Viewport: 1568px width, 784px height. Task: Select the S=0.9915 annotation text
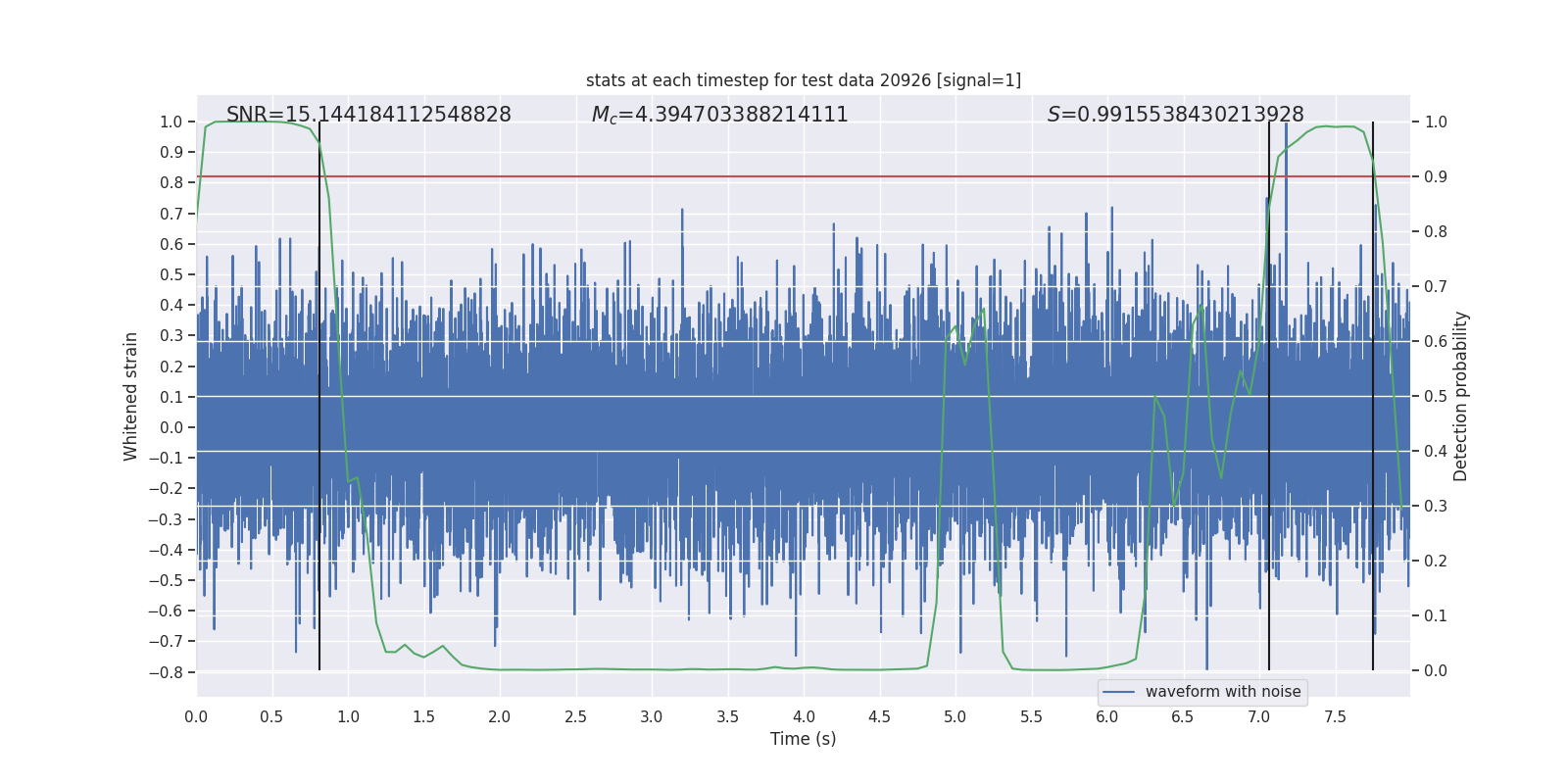(x=1175, y=115)
